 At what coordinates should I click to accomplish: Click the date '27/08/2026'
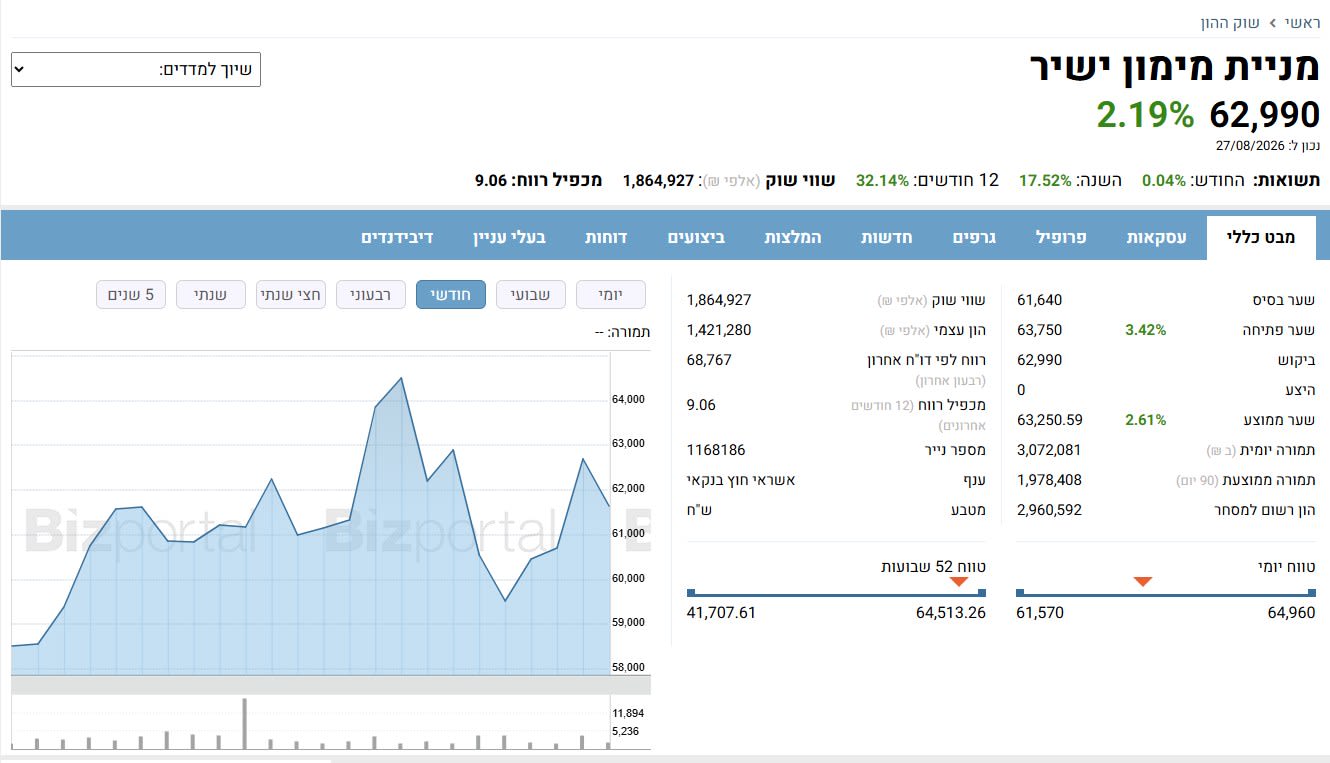1249,146
